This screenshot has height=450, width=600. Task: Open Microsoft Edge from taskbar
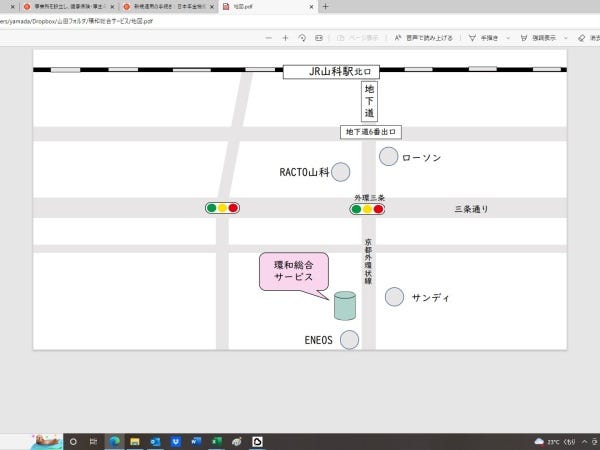coord(114,442)
